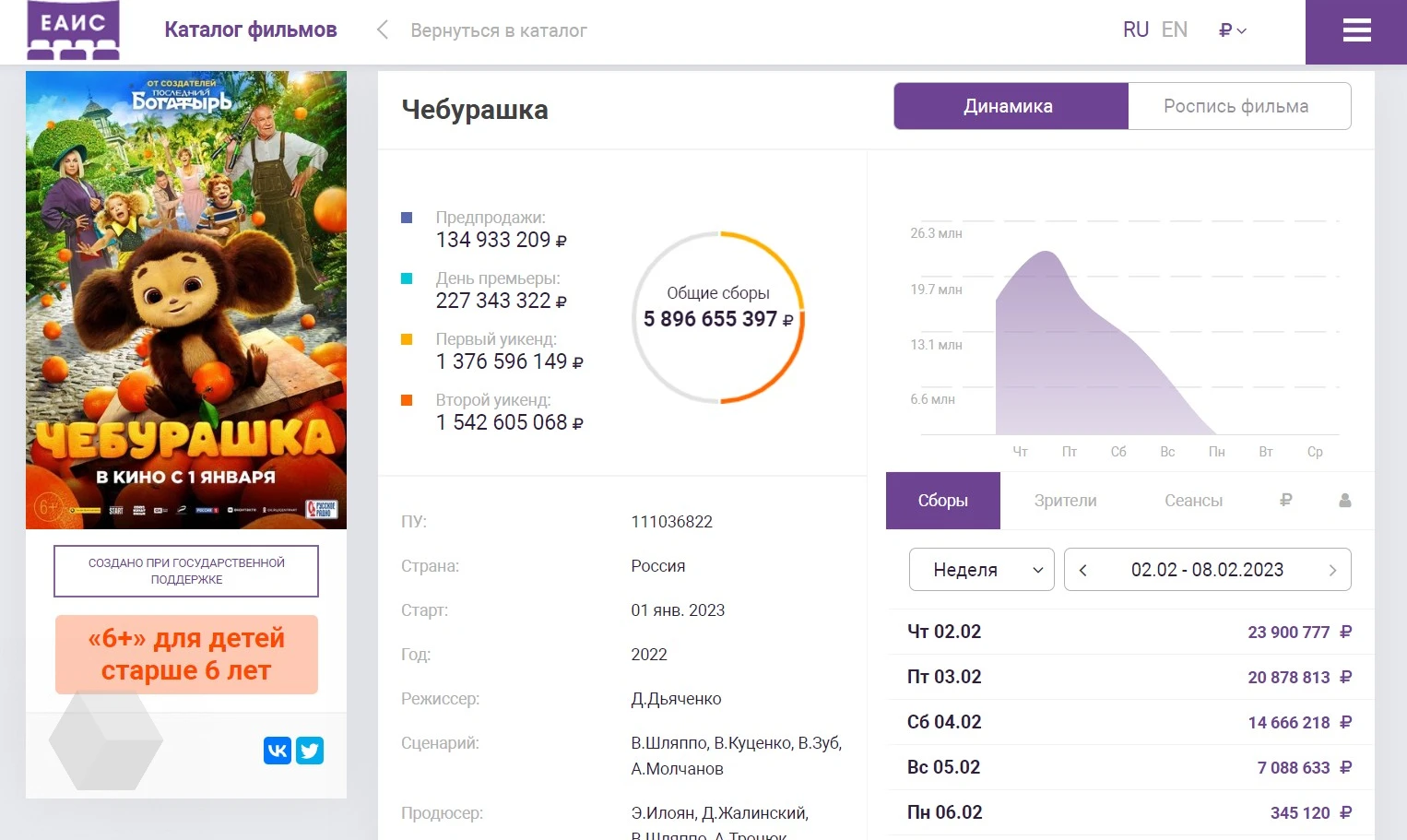Click the Сб label on chart axis
1407x840 pixels.
1118,452
